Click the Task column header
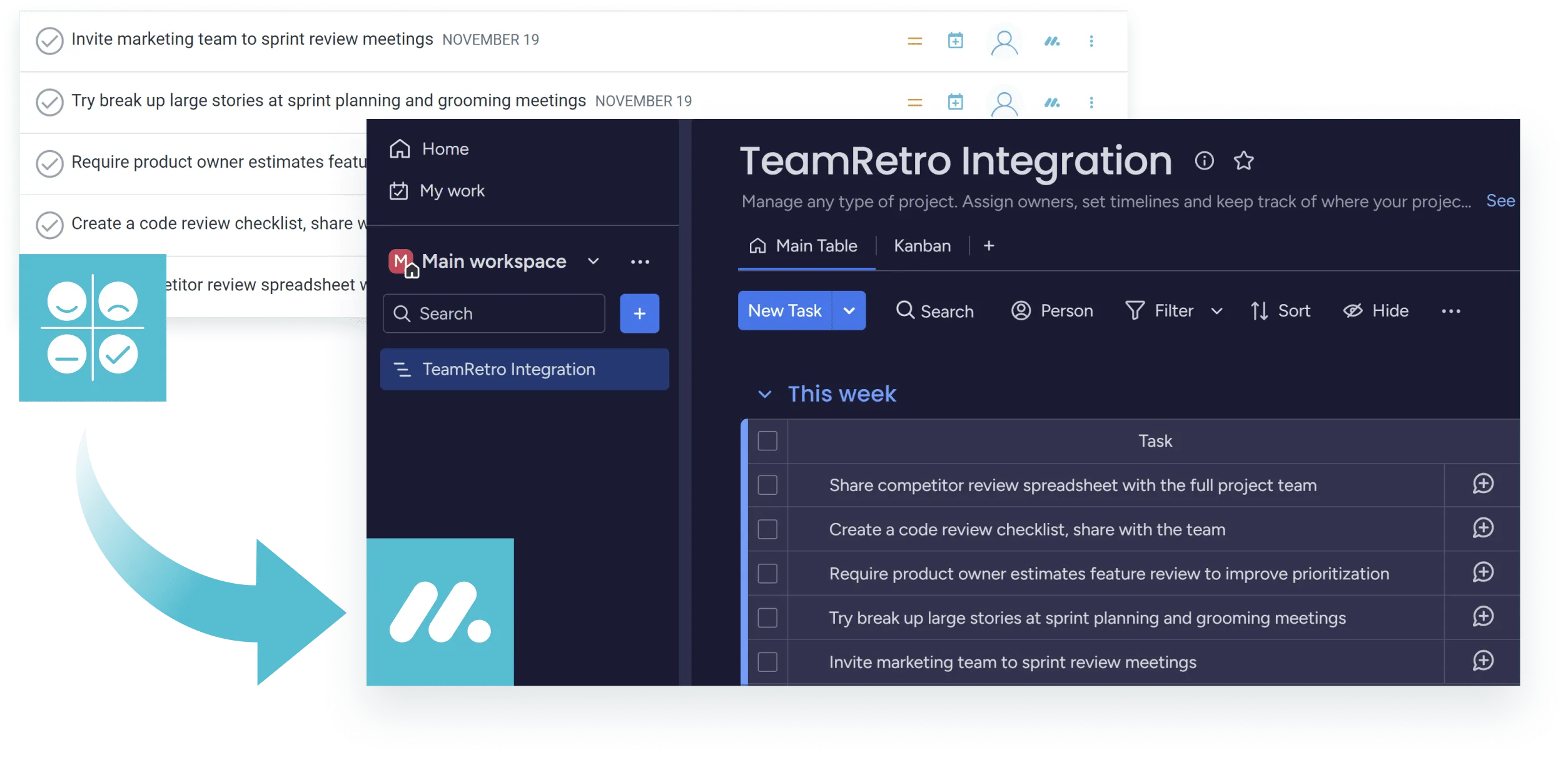 (1155, 441)
